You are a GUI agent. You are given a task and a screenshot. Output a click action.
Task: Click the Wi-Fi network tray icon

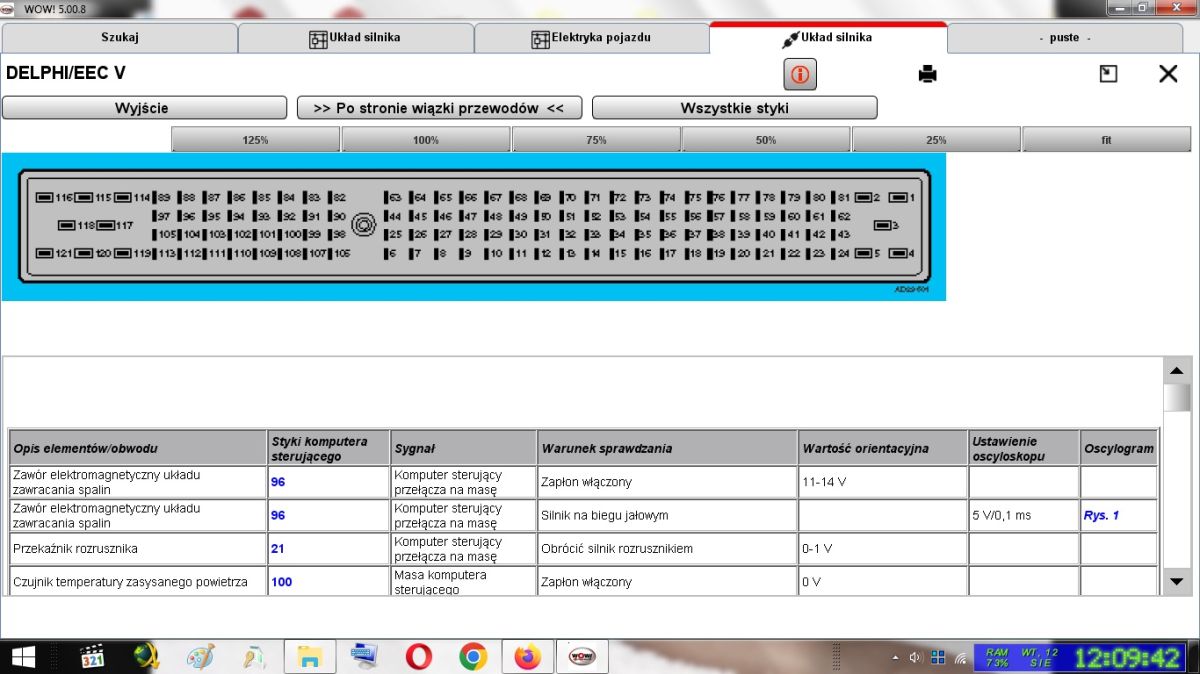(x=961, y=658)
